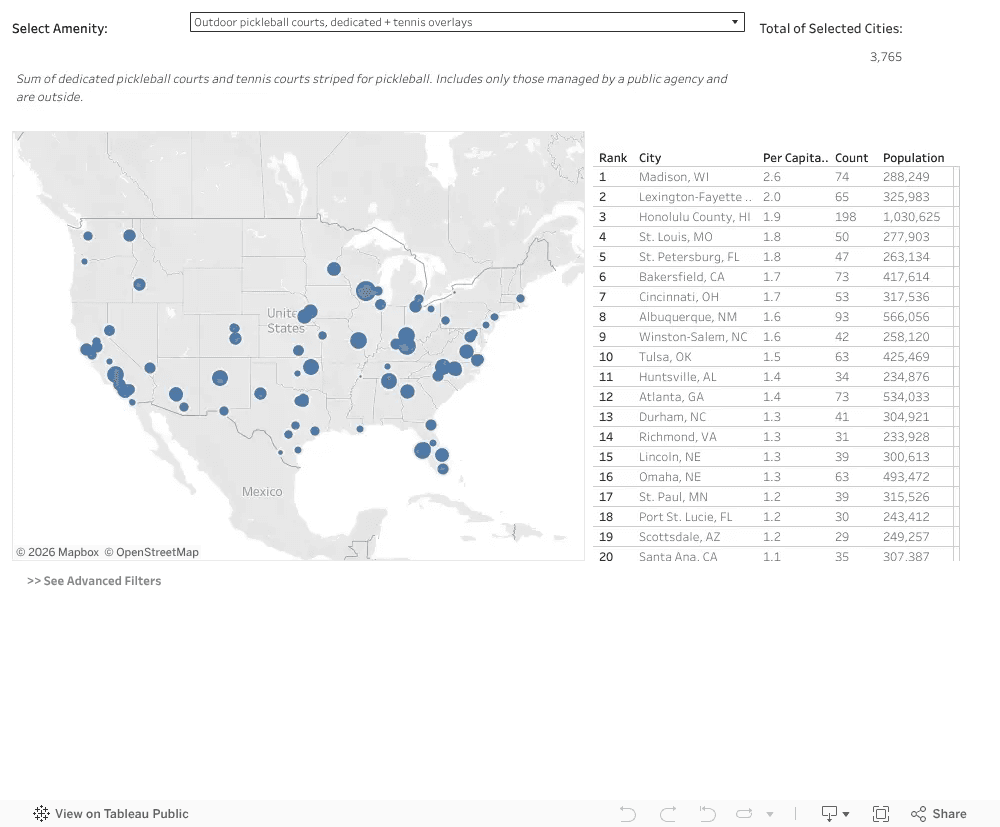This screenshot has height=827, width=1000.
Task: Open the Select Amenity dropdown
Action: pyautogui.click(x=467, y=22)
